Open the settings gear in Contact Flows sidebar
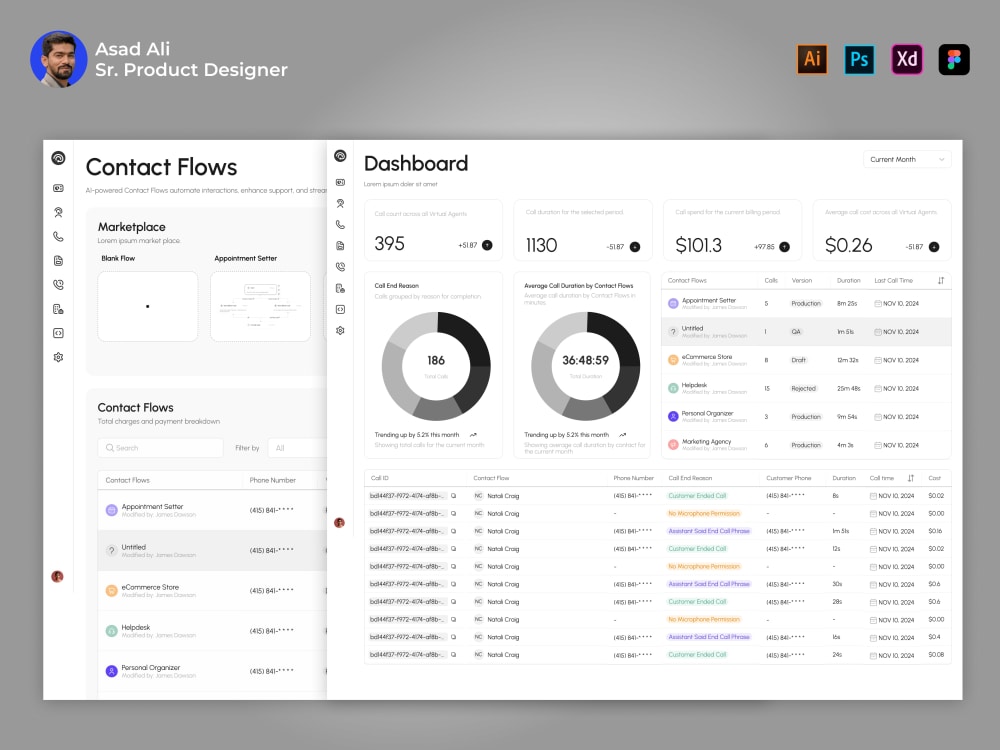 [58, 357]
